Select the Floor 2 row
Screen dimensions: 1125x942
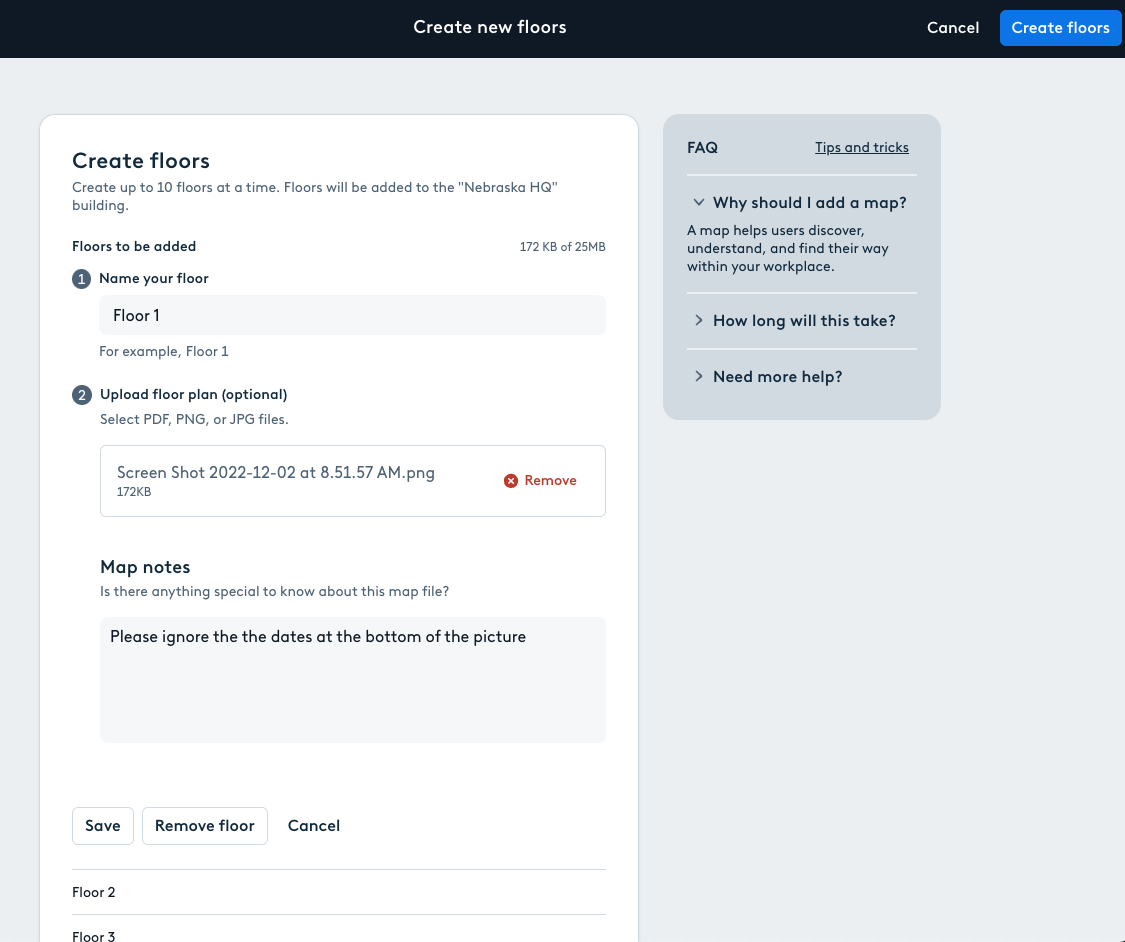point(339,892)
